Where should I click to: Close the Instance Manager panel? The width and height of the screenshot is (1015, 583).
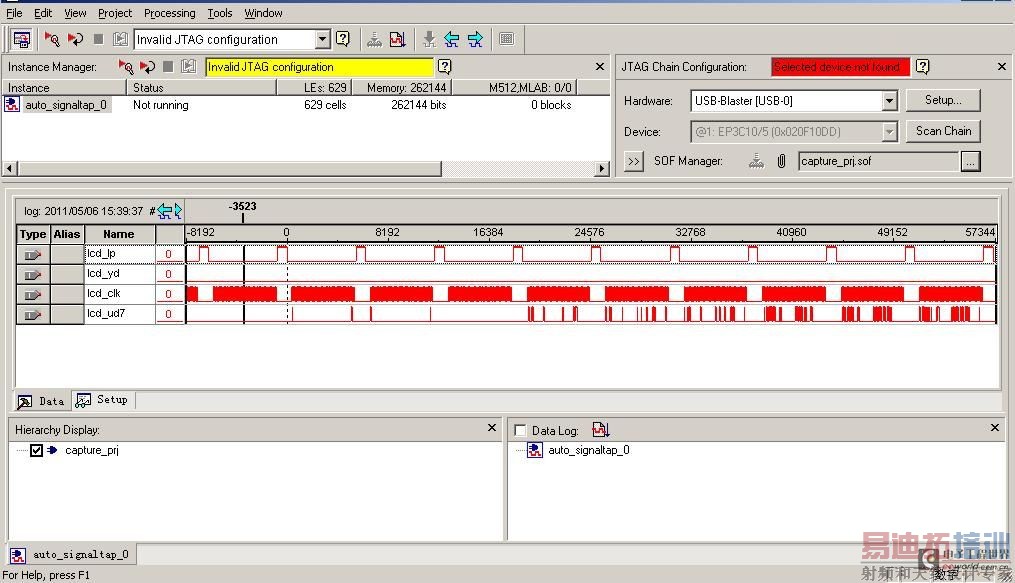point(600,67)
